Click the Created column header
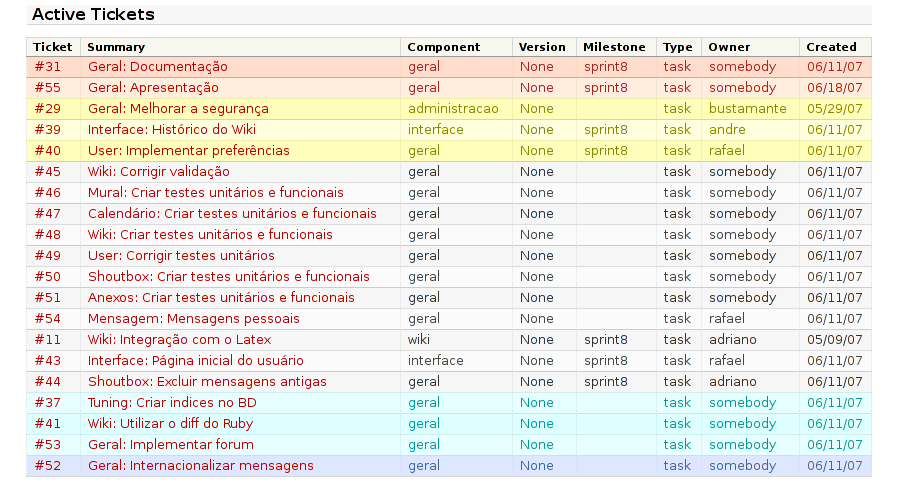 832,47
